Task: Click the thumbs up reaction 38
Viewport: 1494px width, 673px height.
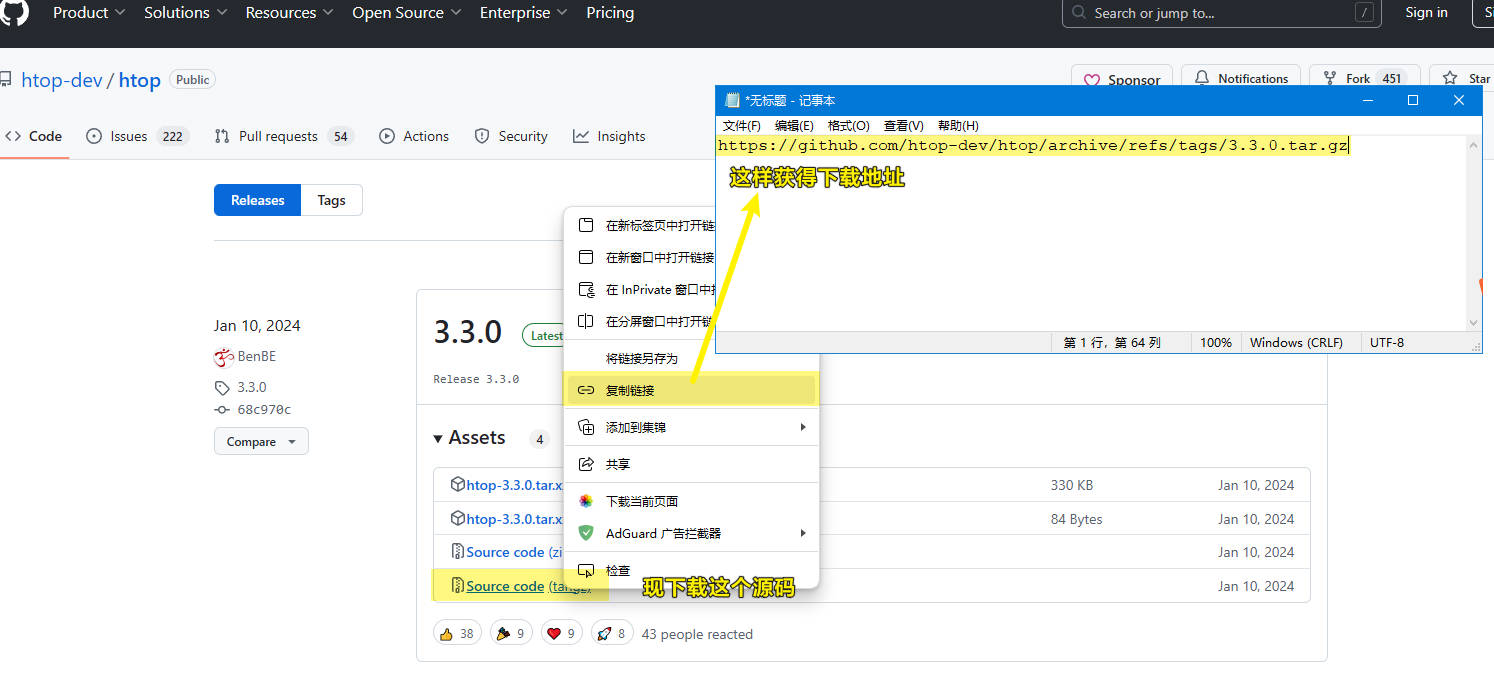Action: pos(457,633)
